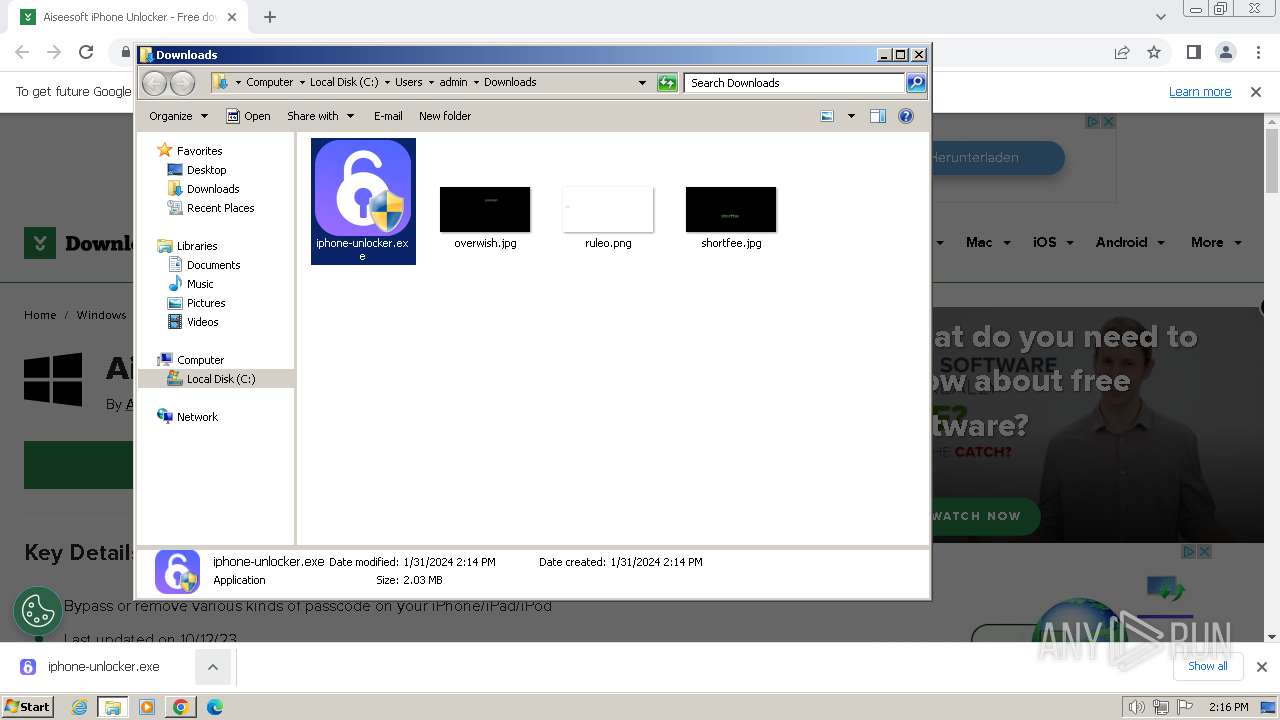Viewport: 1280px width, 720px height.
Task: Reload the Chrome page
Action: click(86, 52)
